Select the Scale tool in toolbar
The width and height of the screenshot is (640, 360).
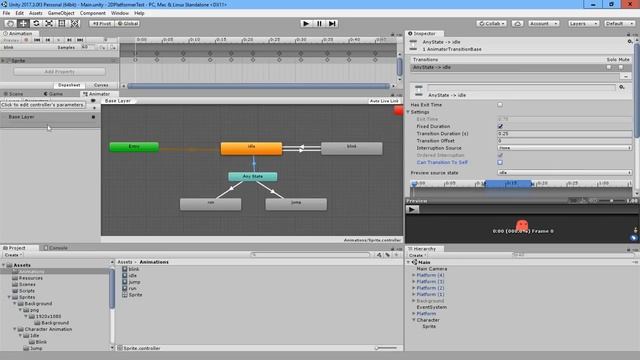(x=49, y=24)
